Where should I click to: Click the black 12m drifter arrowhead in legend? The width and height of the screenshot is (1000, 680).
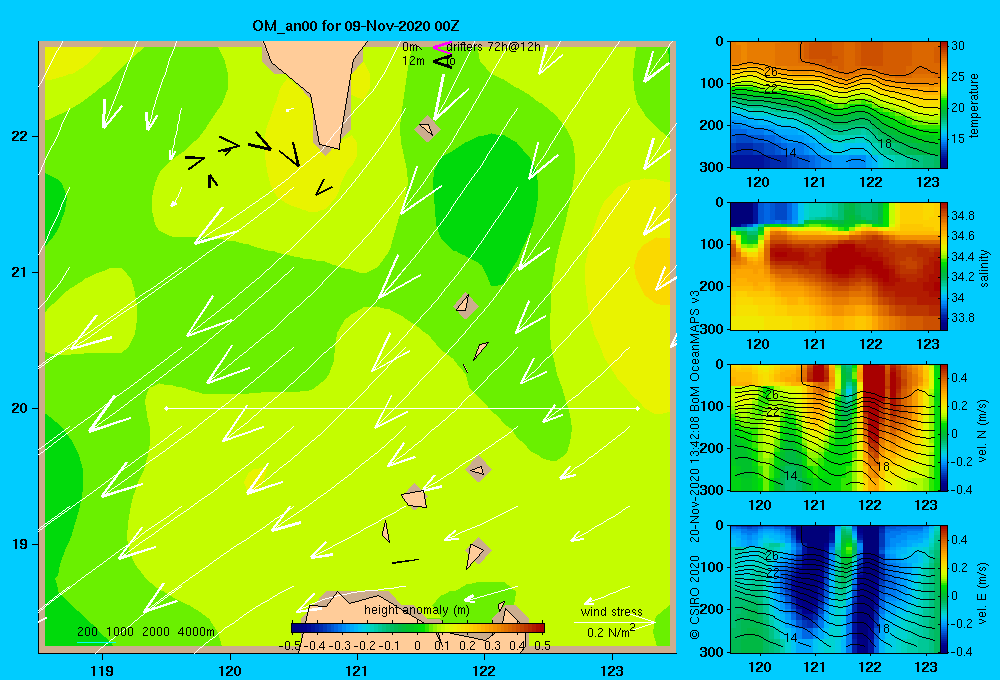[442, 61]
